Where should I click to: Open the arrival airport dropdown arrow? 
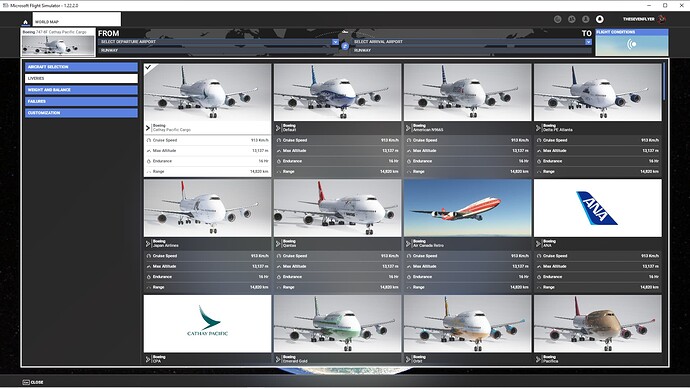pyautogui.click(x=588, y=42)
